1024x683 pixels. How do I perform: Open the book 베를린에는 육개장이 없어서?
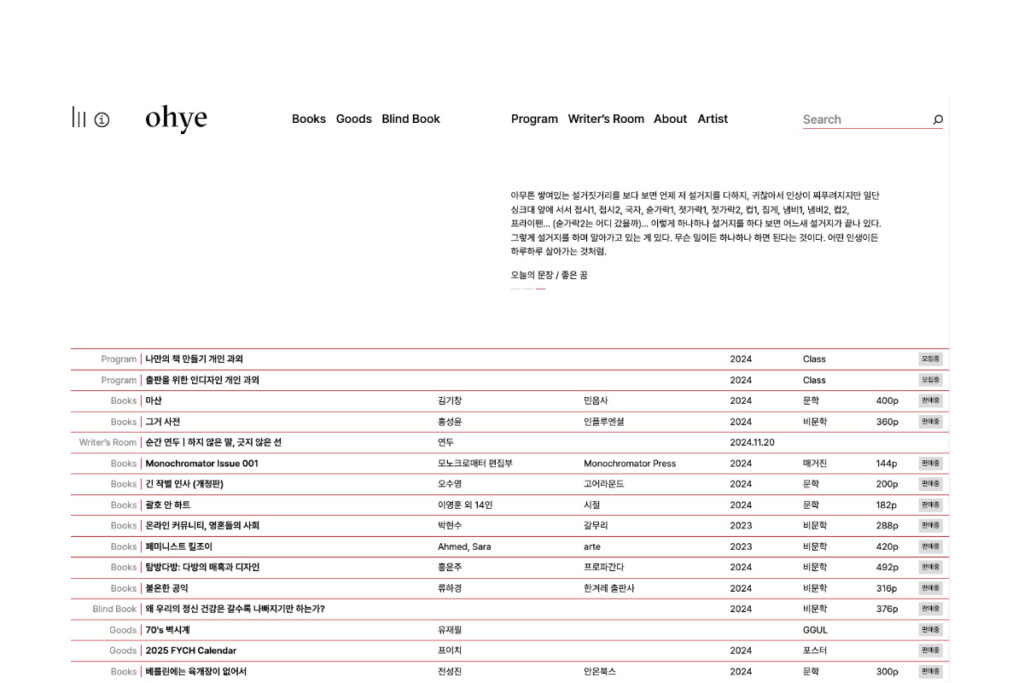click(x=196, y=671)
